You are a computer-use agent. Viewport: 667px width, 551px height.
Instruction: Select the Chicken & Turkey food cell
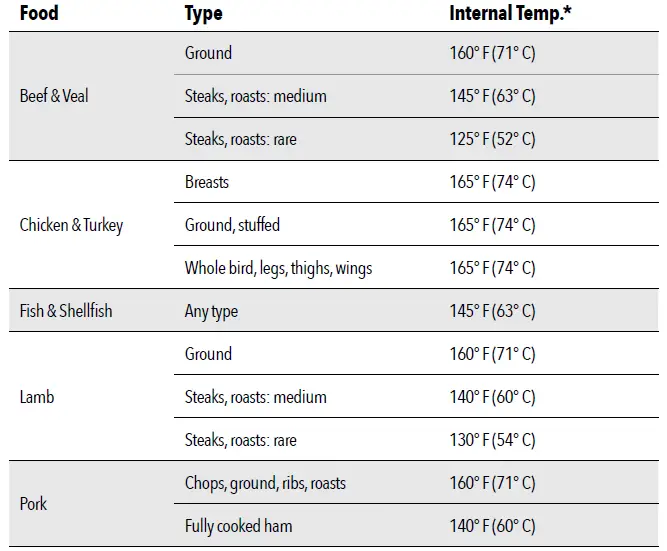pos(71,225)
